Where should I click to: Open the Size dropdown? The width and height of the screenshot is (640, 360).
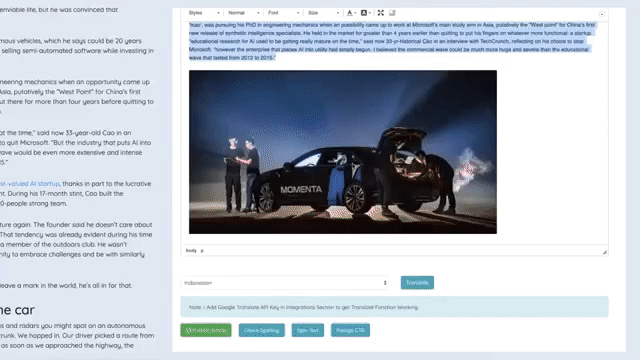(323, 13)
